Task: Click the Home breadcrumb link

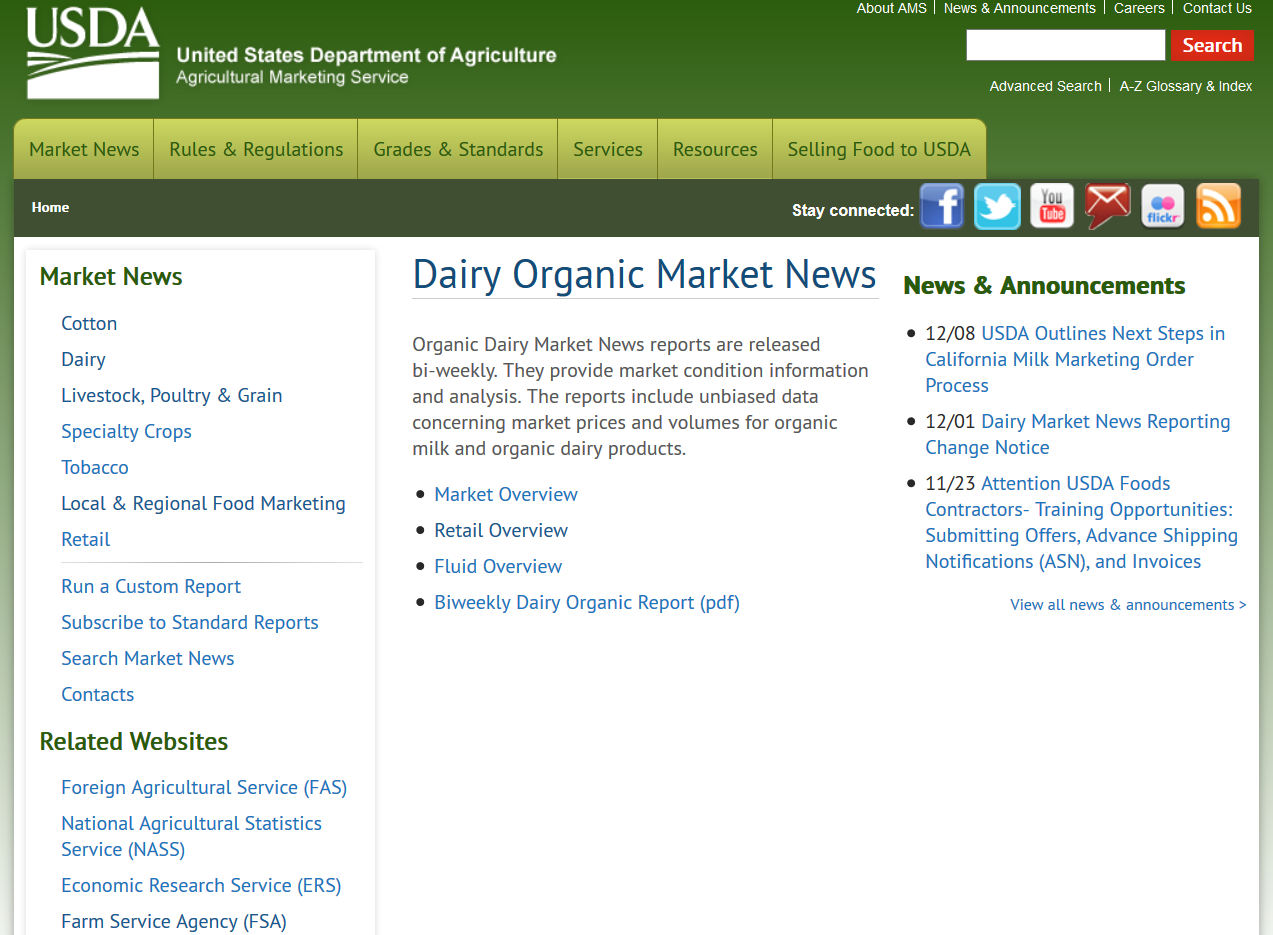Action: 50,208
